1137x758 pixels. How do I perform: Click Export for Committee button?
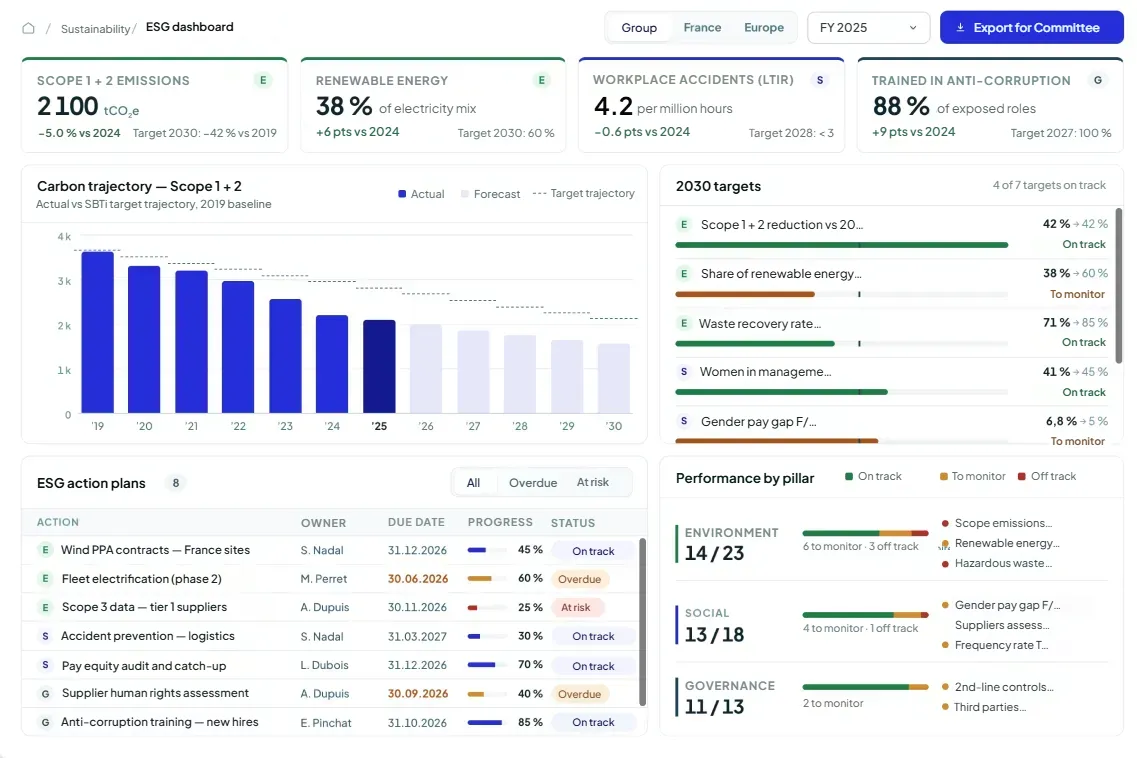click(1031, 28)
